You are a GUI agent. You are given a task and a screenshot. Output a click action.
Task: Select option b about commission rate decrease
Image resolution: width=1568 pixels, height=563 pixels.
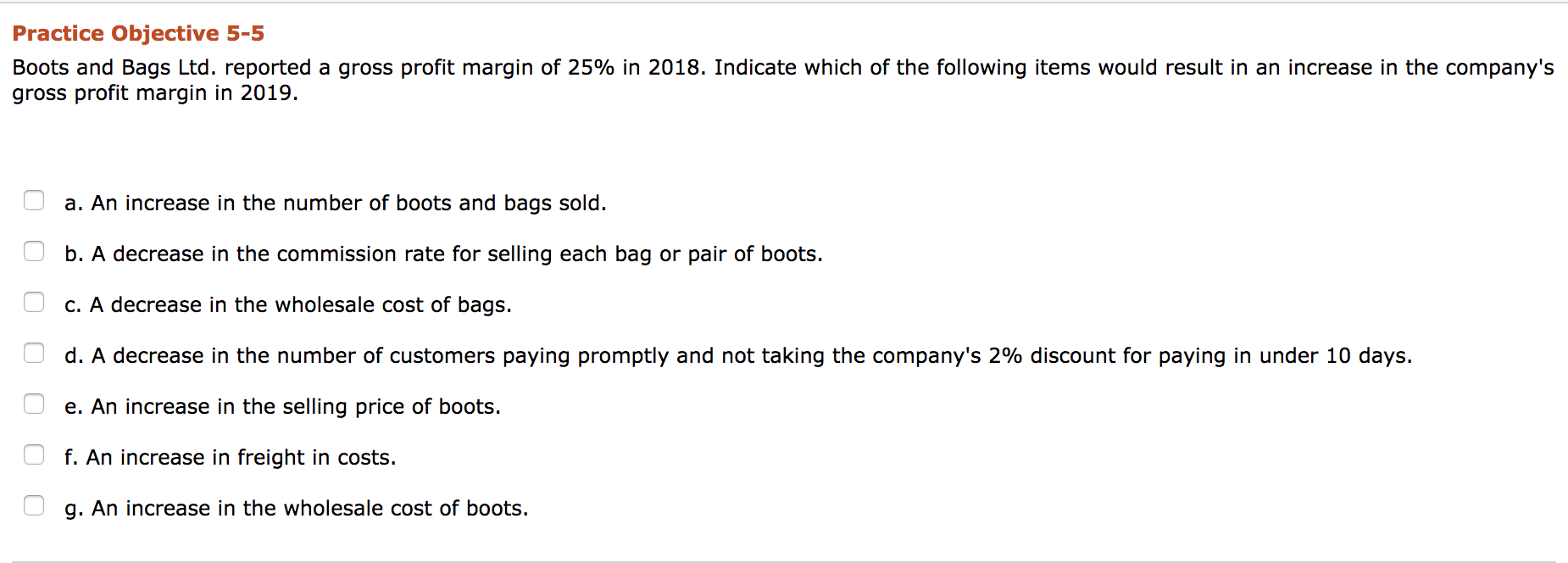[x=34, y=251]
